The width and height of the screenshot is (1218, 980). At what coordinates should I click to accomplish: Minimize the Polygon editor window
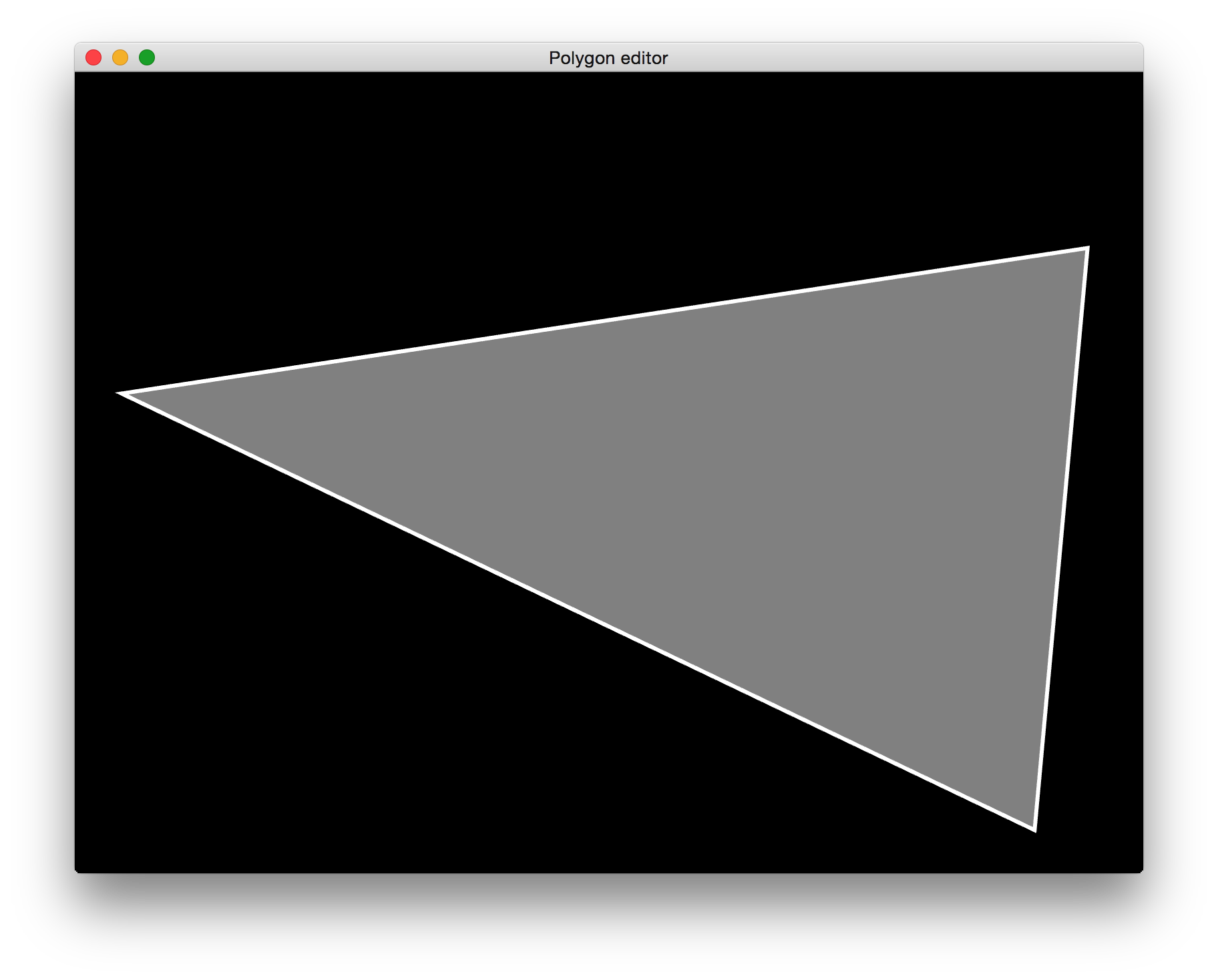click(x=120, y=58)
